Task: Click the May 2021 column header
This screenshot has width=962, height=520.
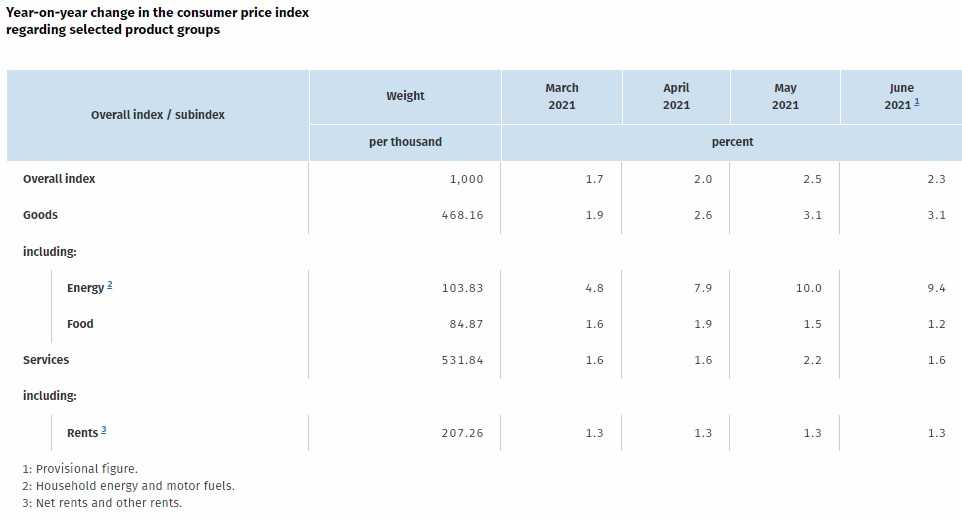Action: tap(785, 96)
